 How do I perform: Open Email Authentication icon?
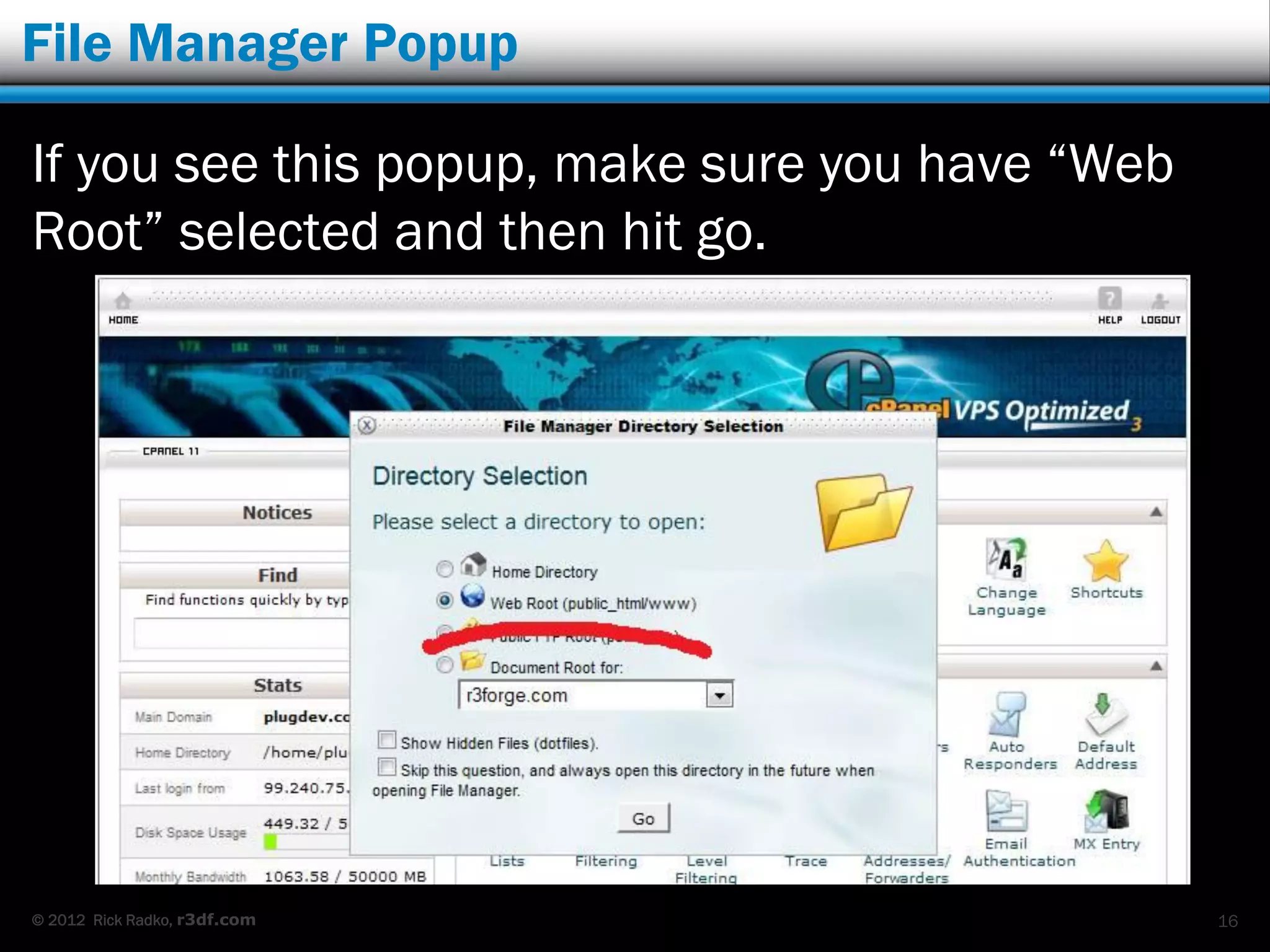(x=1006, y=811)
